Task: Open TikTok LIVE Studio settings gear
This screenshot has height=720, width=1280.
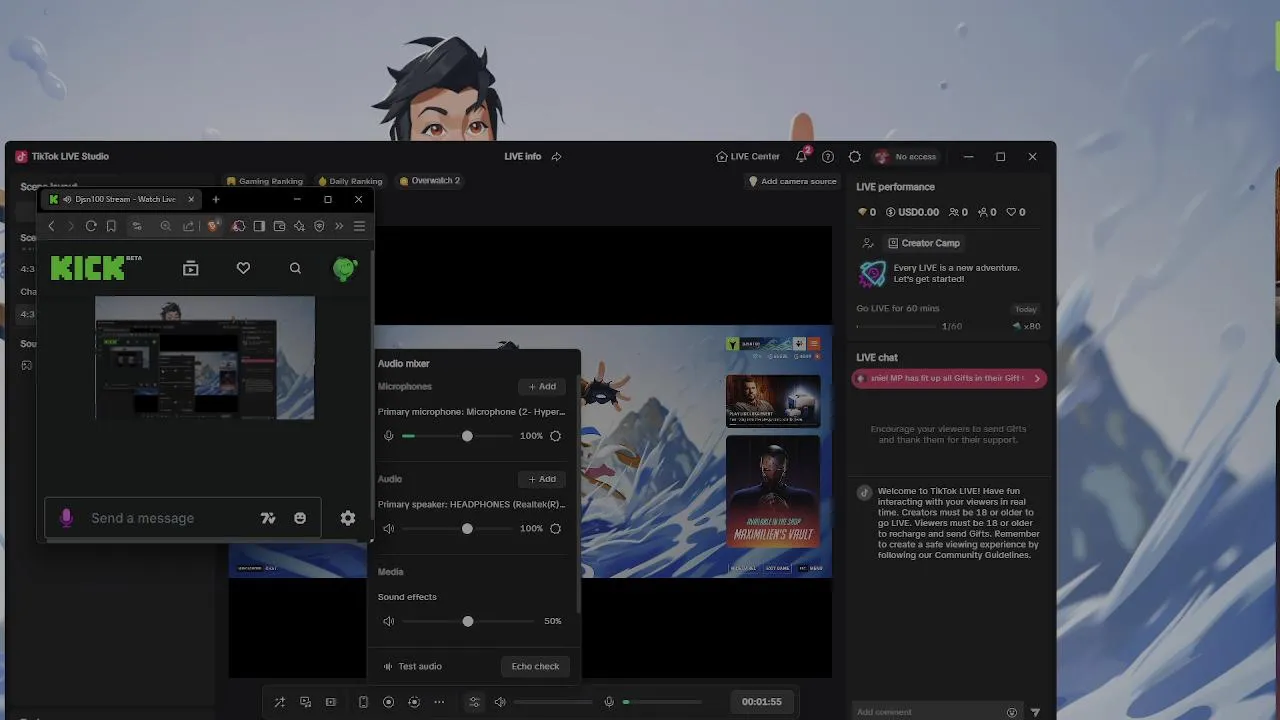Action: [854, 157]
